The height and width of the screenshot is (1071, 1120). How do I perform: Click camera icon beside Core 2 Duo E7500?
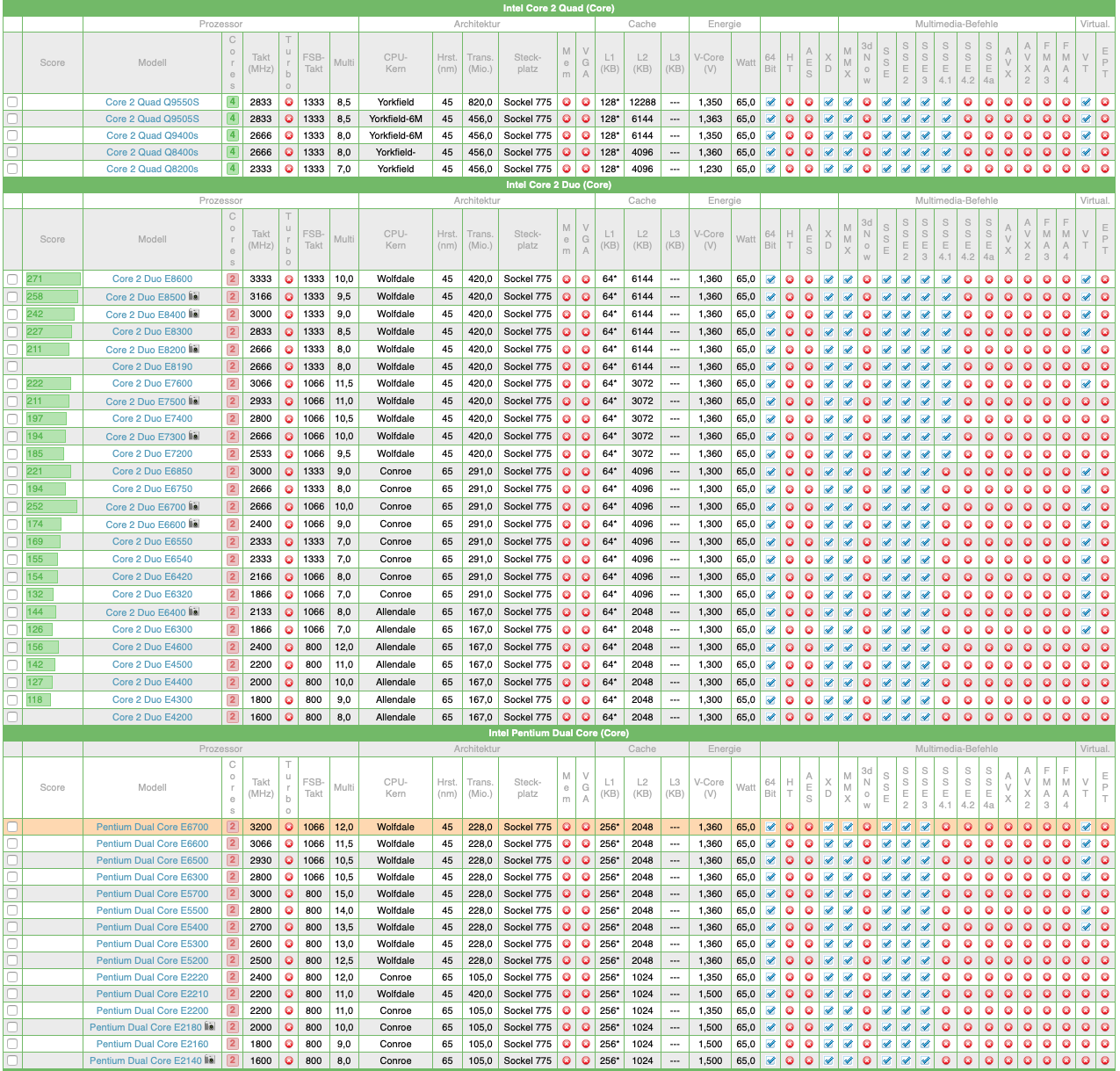[x=194, y=401]
